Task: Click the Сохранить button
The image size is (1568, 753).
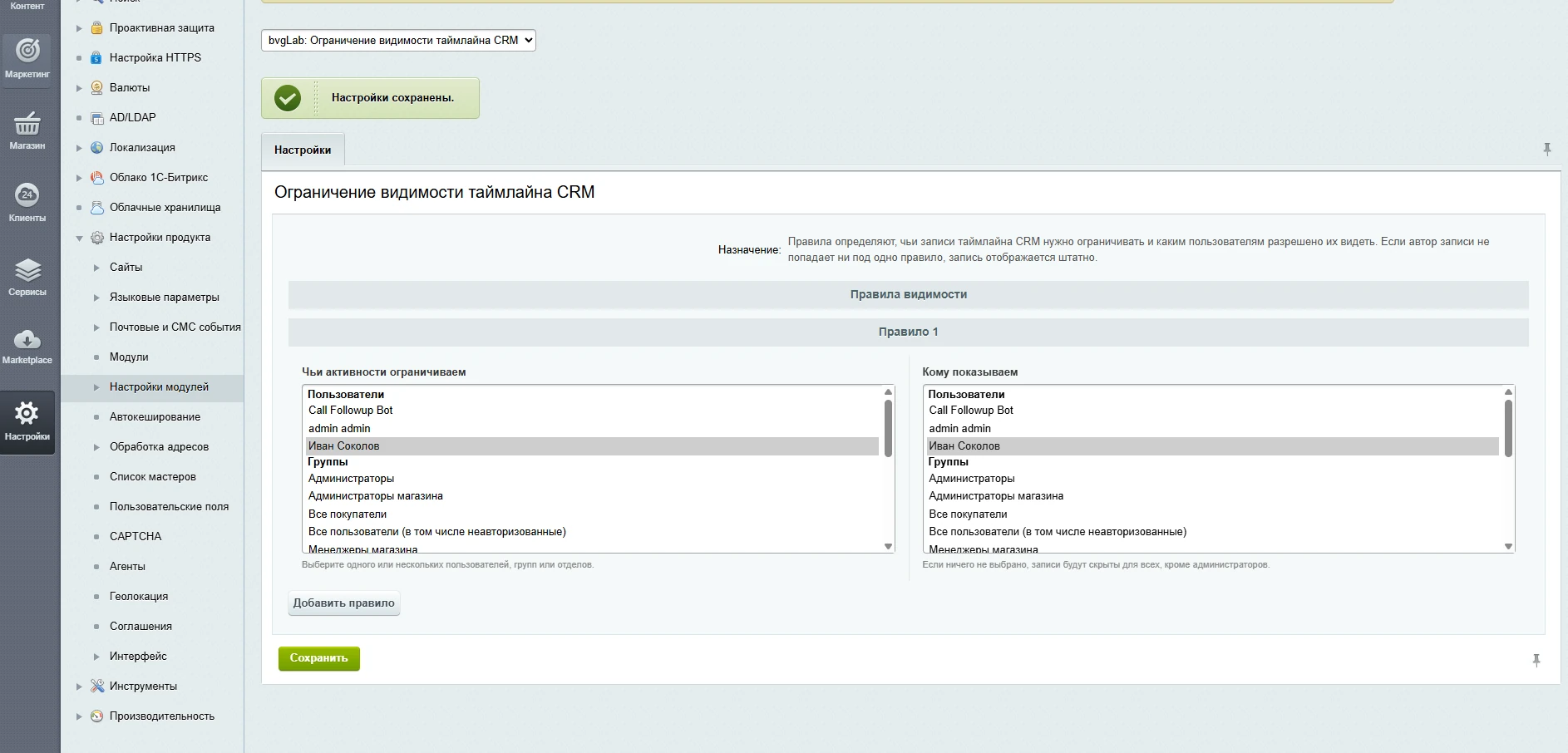Action: pyautogui.click(x=318, y=658)
